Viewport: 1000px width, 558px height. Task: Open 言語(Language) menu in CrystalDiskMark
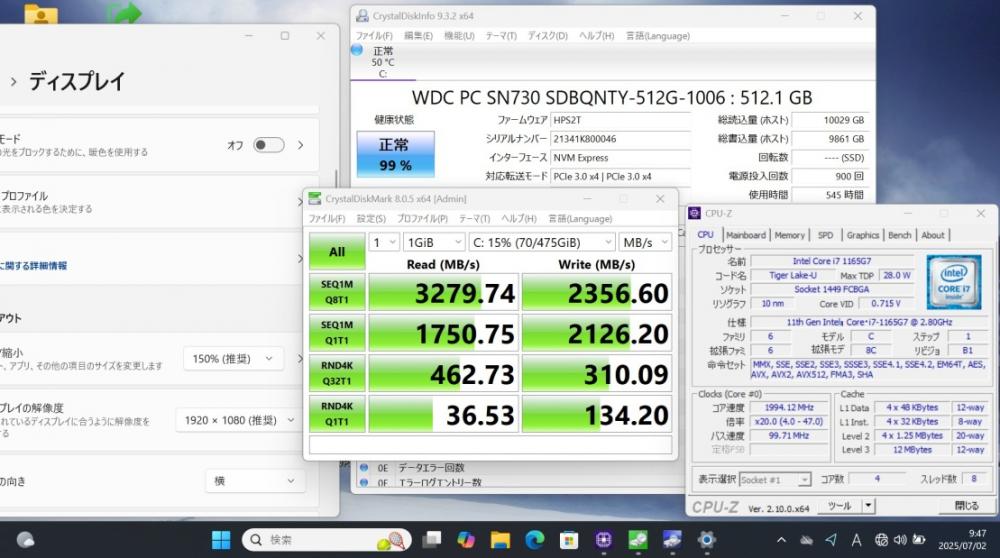(x=580, y=219)
